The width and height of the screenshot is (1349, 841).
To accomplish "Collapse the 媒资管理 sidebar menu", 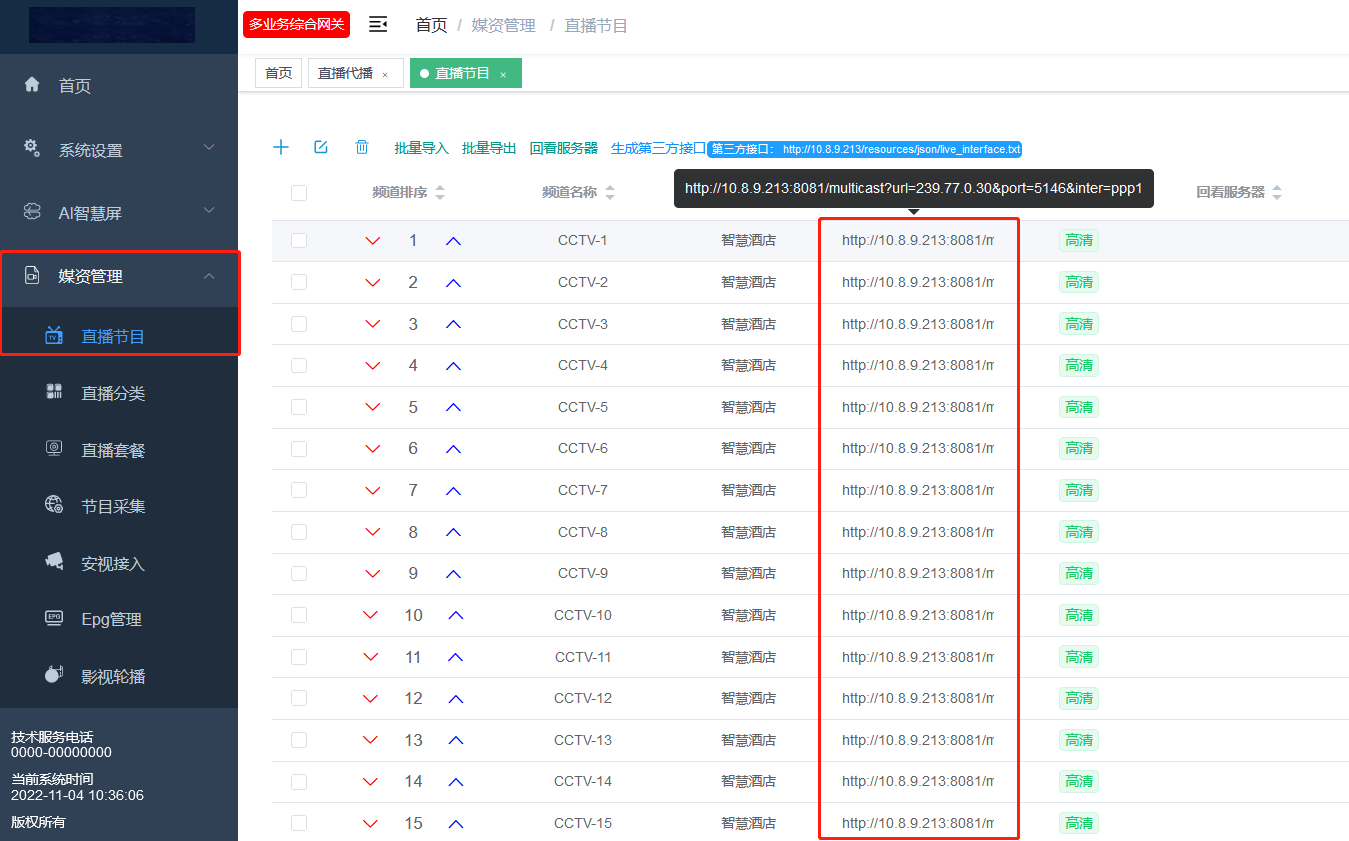I will pos(119,276).
